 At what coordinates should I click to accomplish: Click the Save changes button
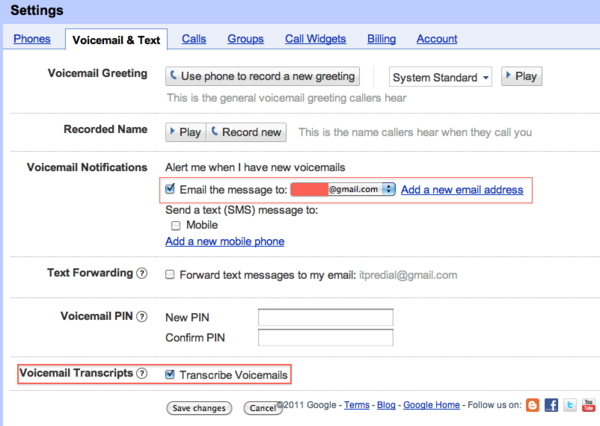tap(199, 408)
